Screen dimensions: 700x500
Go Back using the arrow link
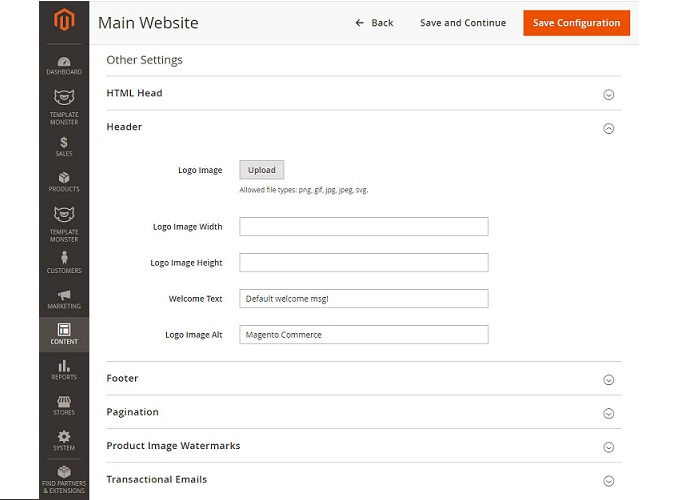(x=375, y=23)
